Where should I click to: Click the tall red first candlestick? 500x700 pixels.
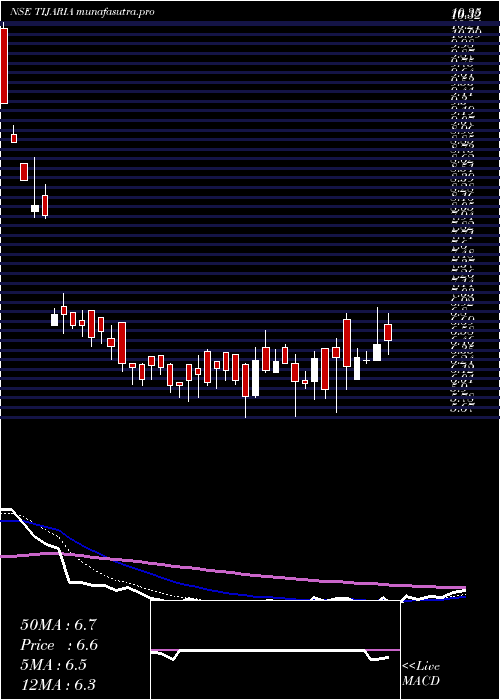coord(4,66)
